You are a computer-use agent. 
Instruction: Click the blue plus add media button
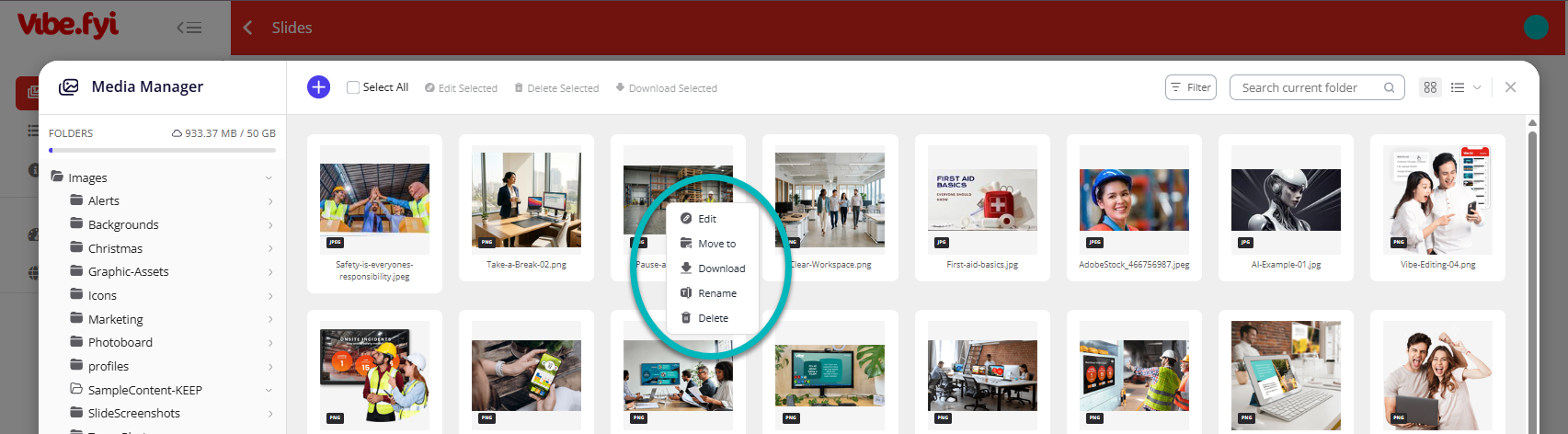318,87
